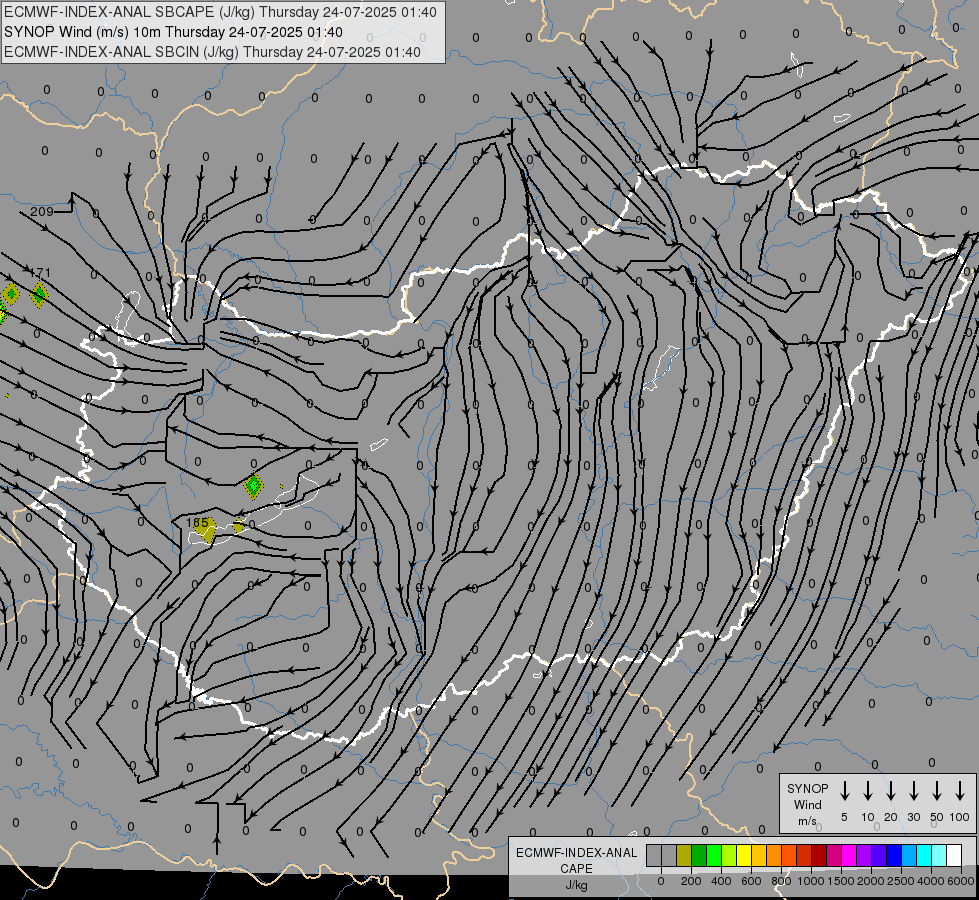Pick the sky-blue CAPE legend swatch
Image resolution: width=979 pixels, height=900 pixels.
pos(908,855)
